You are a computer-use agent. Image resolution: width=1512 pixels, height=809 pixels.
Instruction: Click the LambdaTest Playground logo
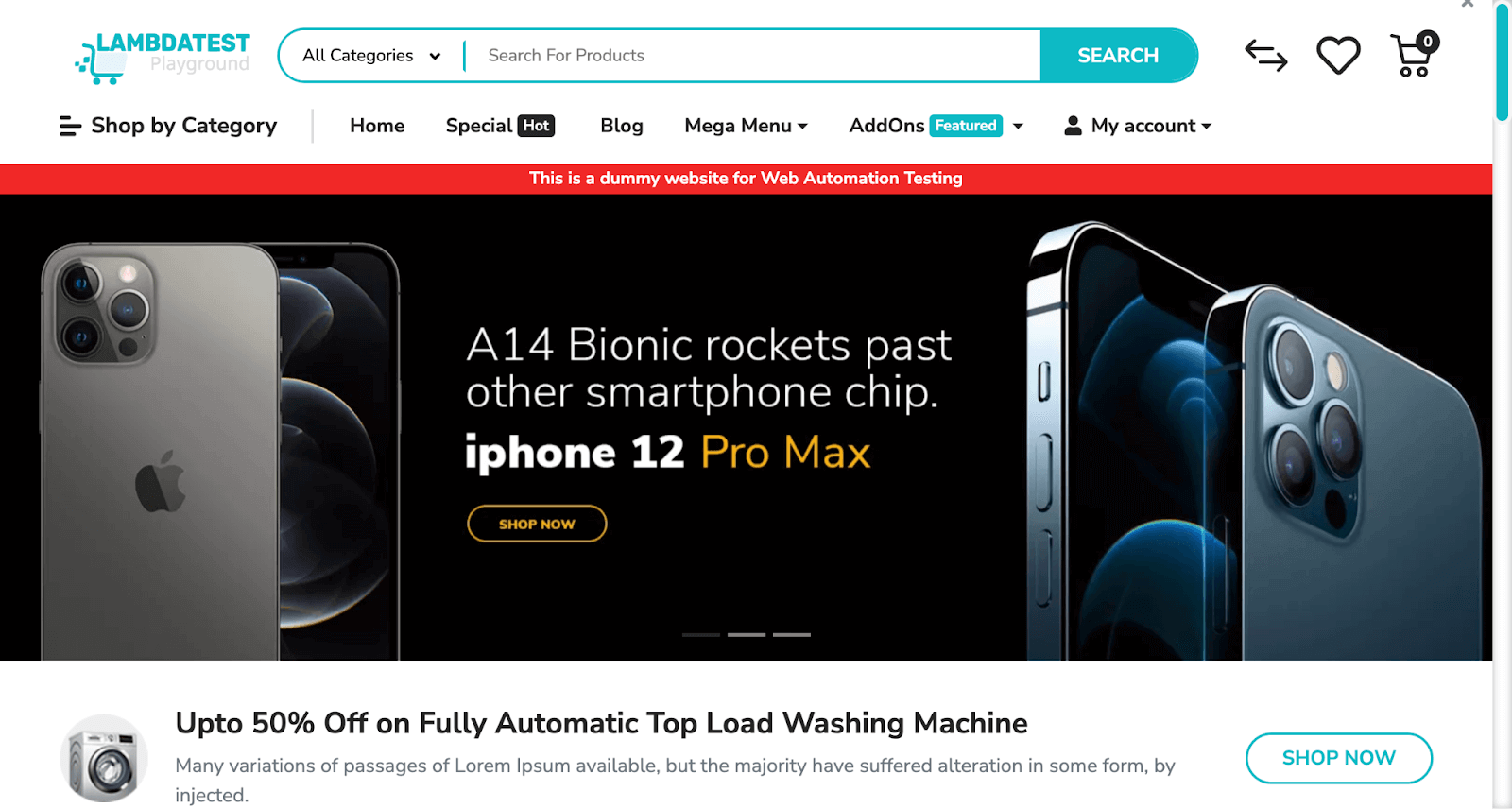[163, 57]
